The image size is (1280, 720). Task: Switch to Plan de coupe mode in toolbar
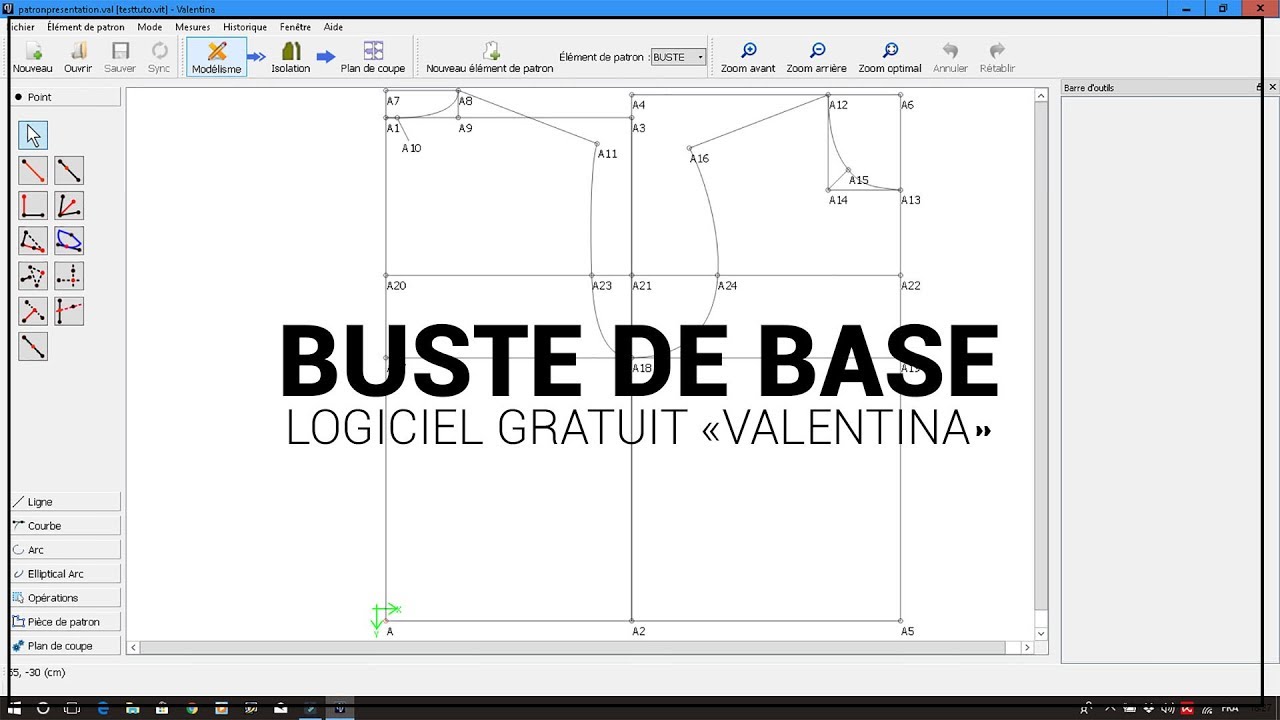click(x=373, y=57)
